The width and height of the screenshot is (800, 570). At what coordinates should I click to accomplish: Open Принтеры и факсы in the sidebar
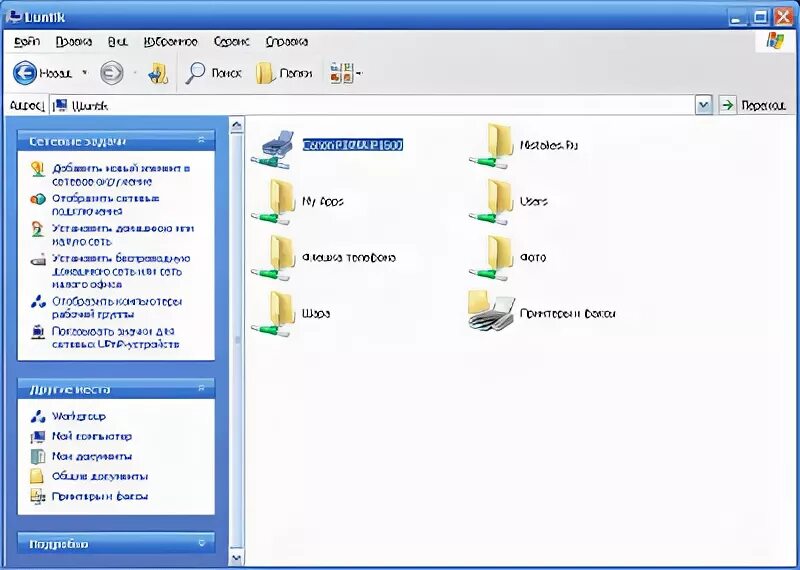pos(100,496)
